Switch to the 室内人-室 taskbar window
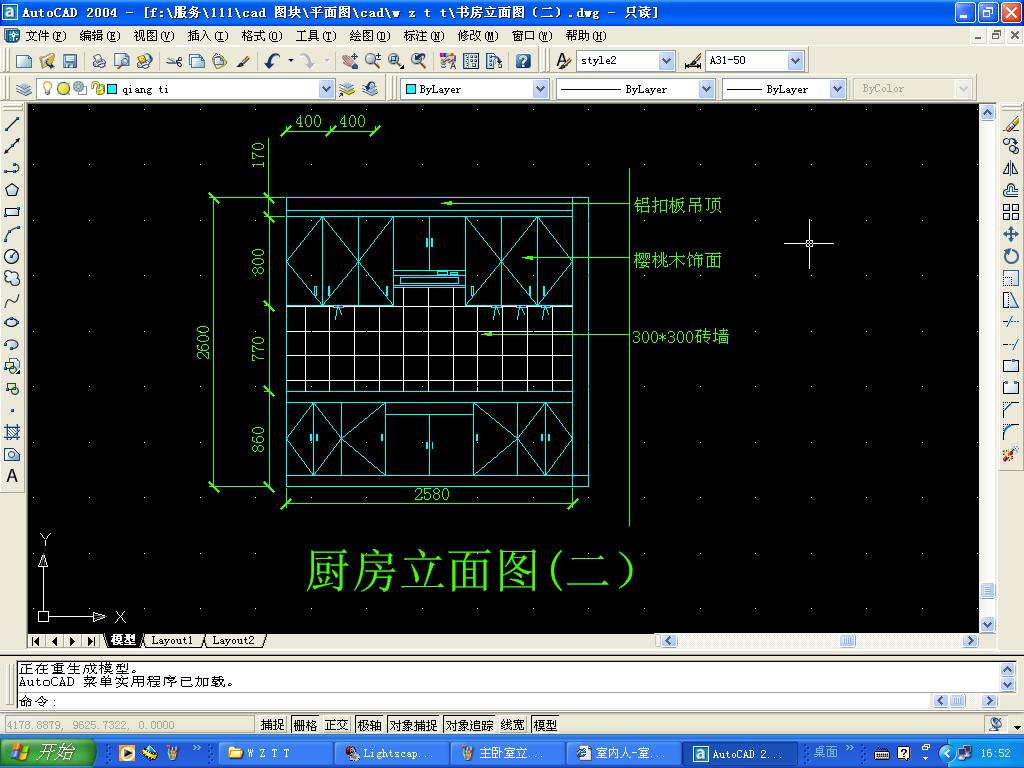The height and width of the screenshot is (768, 1024). click(x=622, y=754)
